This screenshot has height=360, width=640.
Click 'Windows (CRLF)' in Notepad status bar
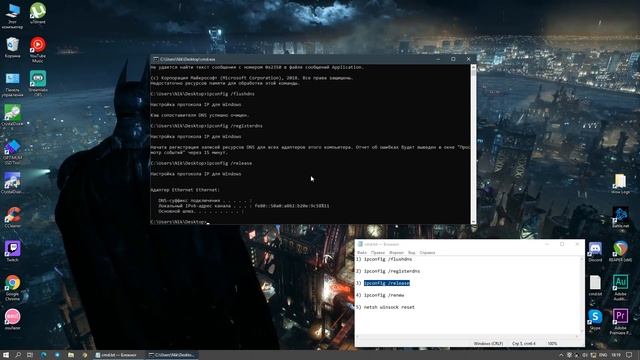click(488, 343)
